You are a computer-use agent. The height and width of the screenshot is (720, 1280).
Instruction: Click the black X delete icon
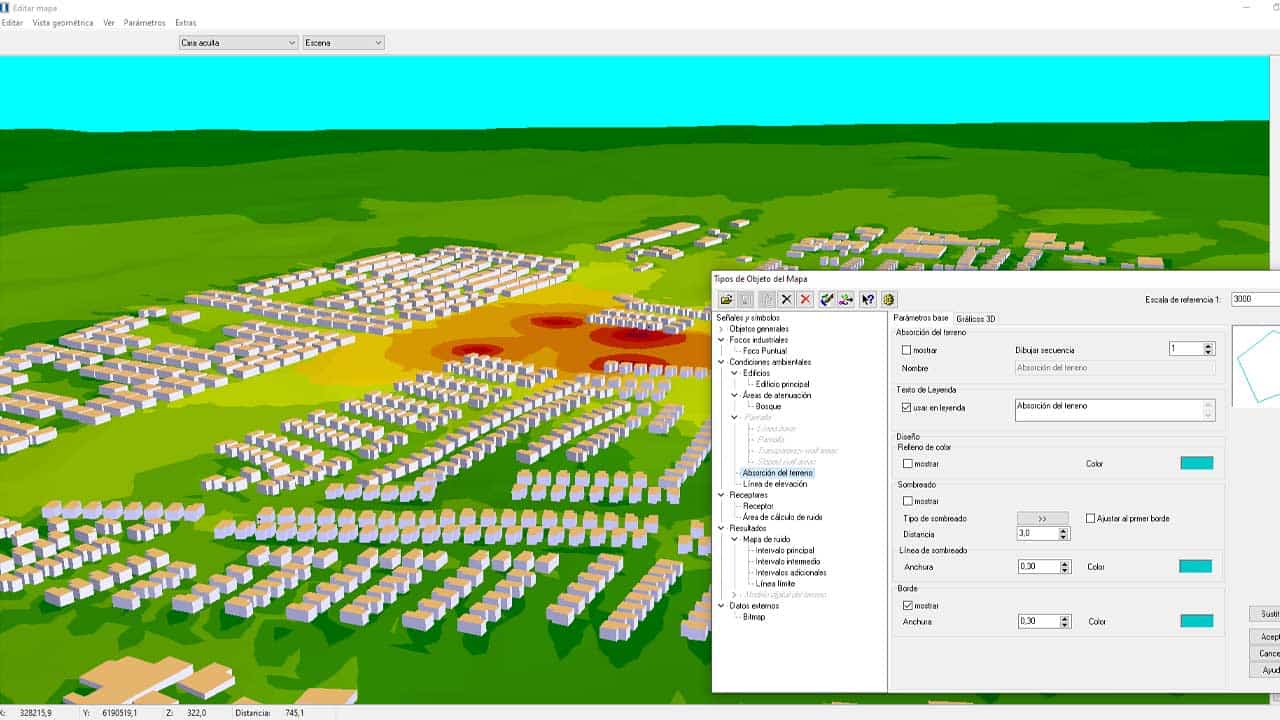pos(787,299)
